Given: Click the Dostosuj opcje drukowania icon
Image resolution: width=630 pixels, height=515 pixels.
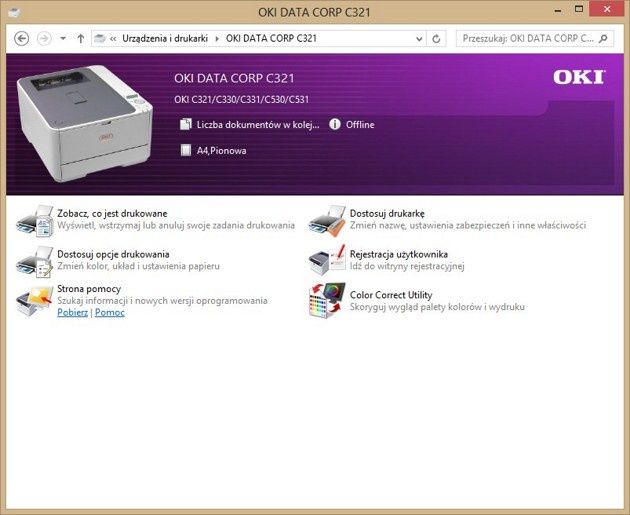Looking at the screenshot, I should pyautogui.click(x=35, y=262).
